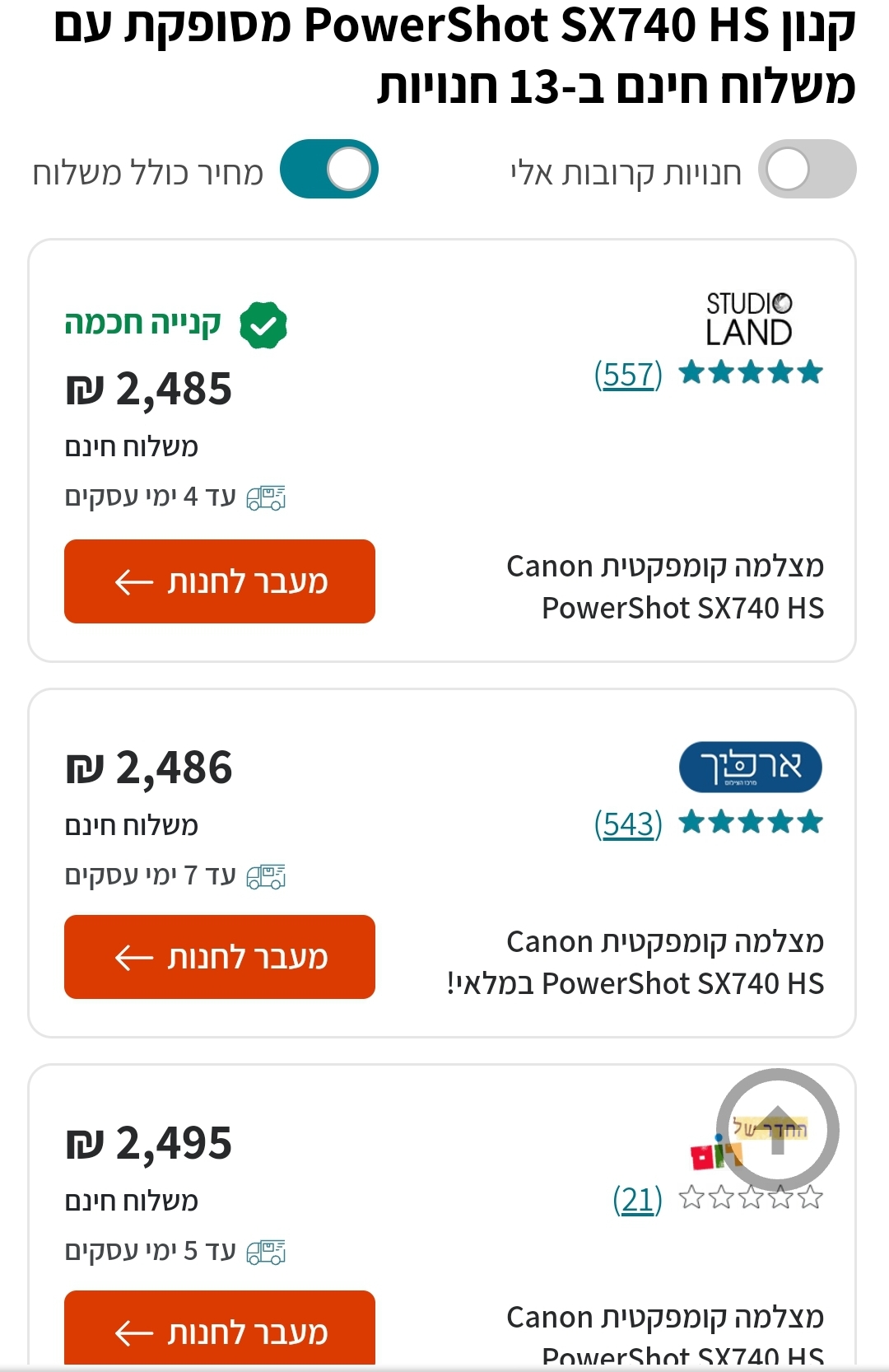This screenshot has width=889, height=1372.
Task: Go to the store offering ₪2,486
Action: tap(220, 957)
